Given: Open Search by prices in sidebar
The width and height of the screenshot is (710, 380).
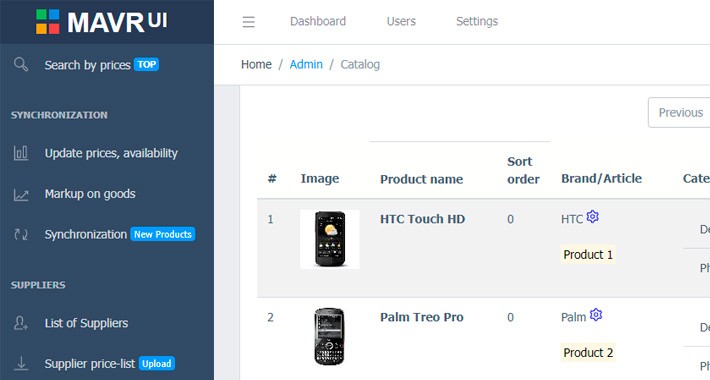Looking at the screenshot, I should click(x=87, y=65).
